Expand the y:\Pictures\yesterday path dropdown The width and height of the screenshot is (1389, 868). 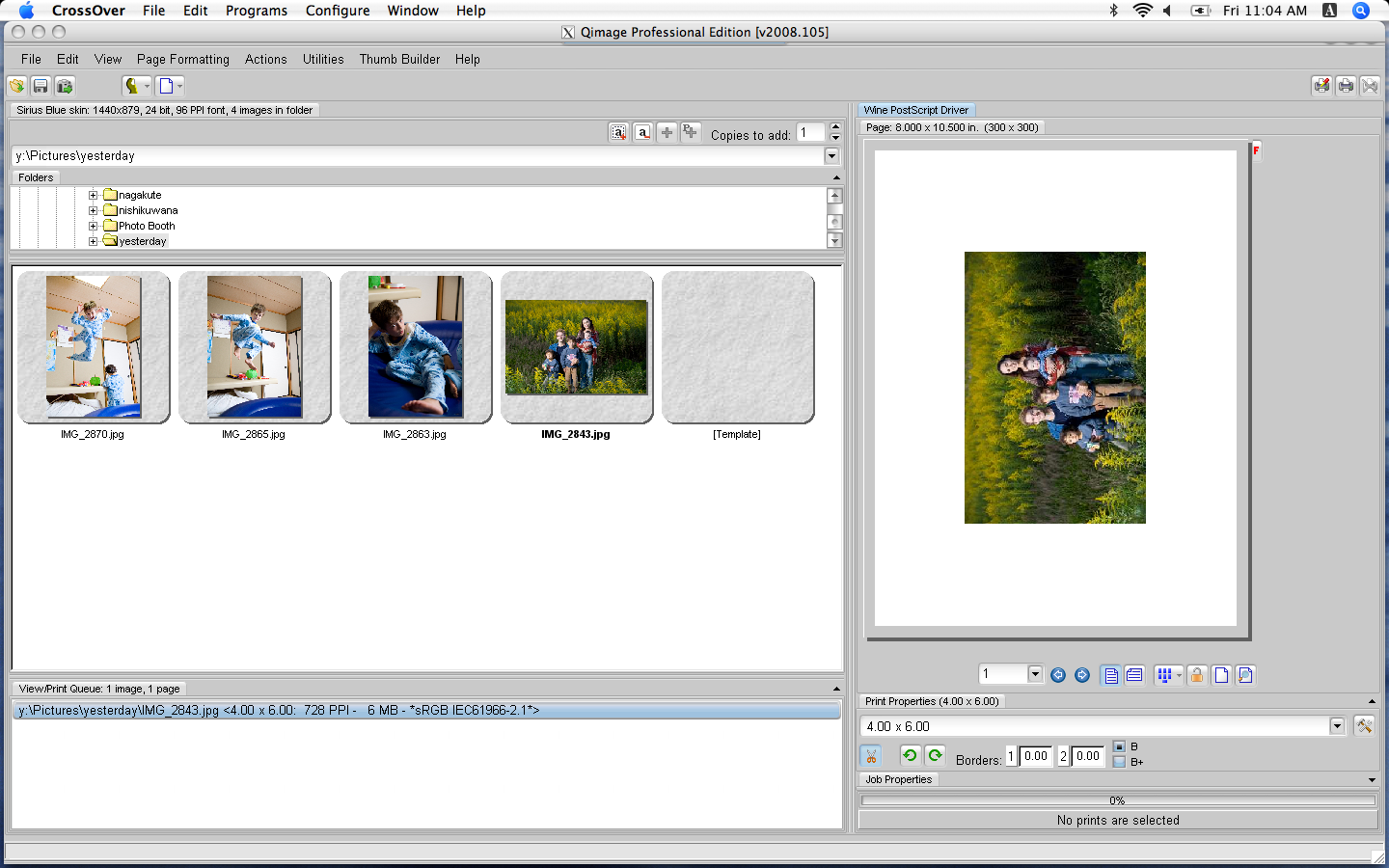pos(832,155)
